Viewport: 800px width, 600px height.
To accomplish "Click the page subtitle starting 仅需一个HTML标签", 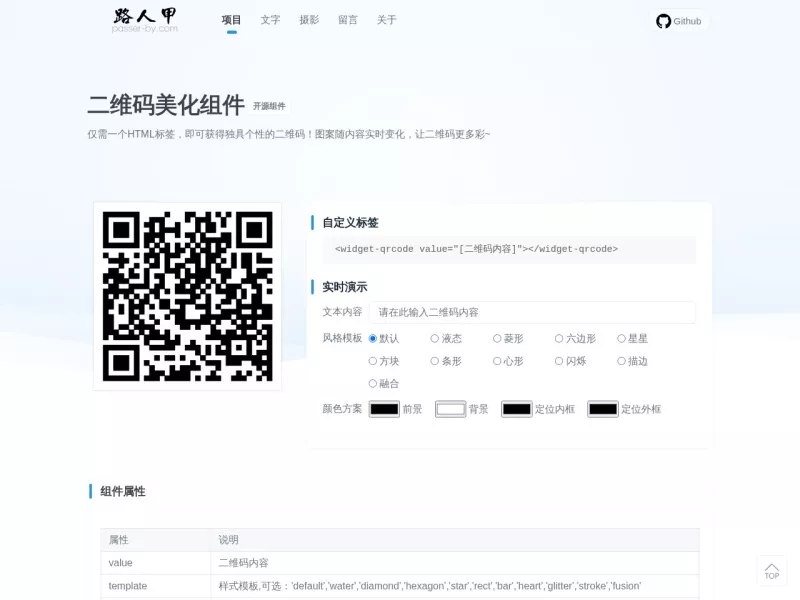I will pos(289,134).
